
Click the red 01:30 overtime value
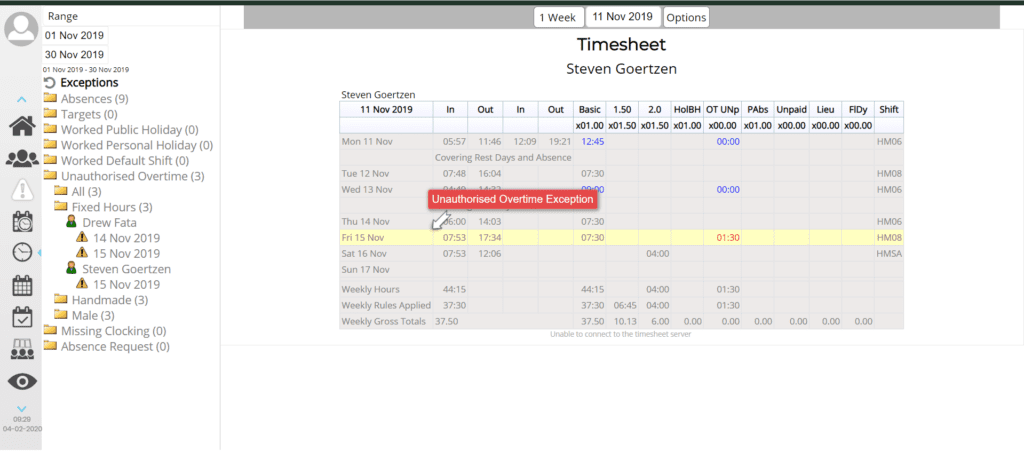click(728, 238)
